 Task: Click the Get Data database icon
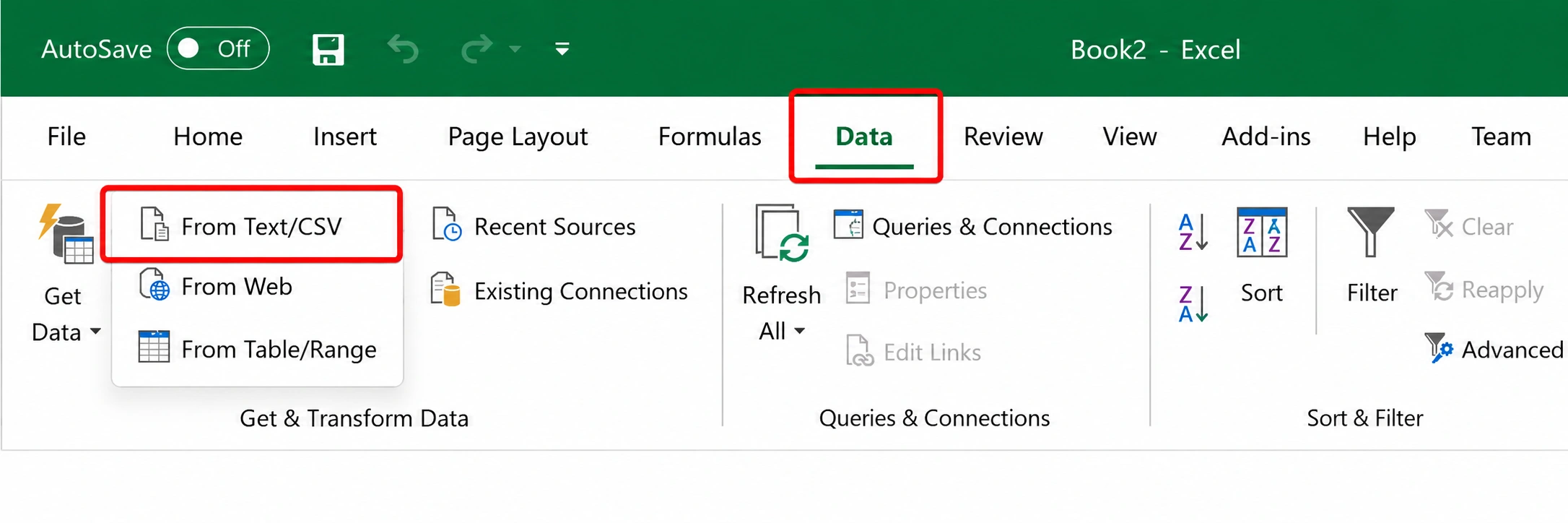66,234
